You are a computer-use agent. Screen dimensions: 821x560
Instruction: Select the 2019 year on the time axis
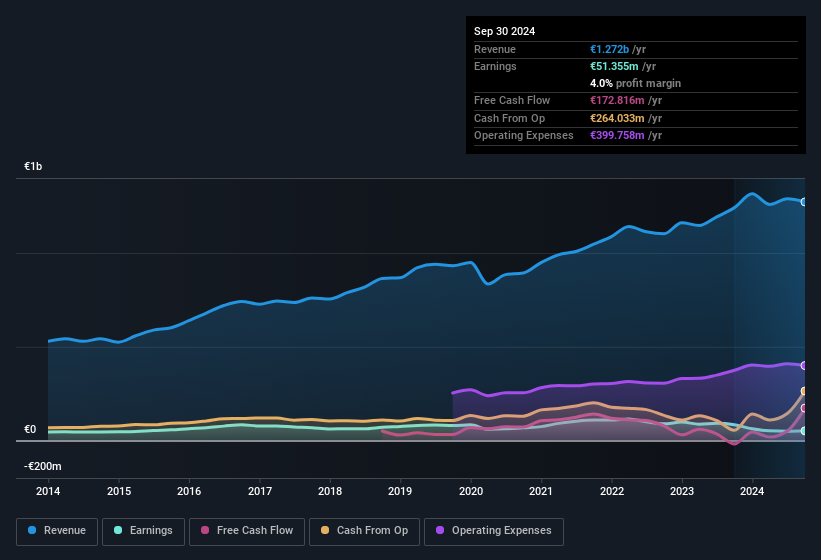pyautogui.click(x=400, y=491)
